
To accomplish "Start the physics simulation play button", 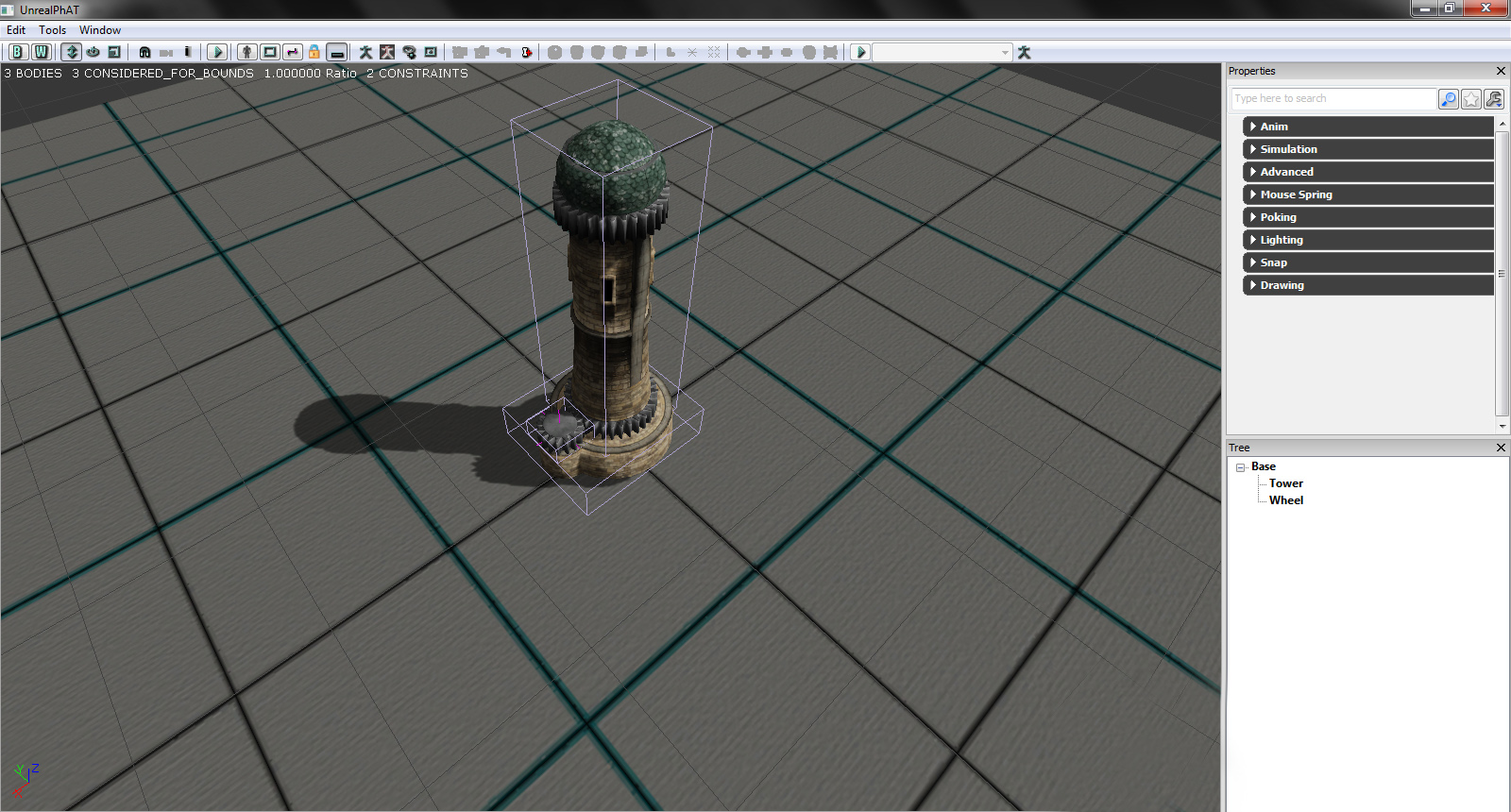I will pyautogui.click(x=216, y=52).
